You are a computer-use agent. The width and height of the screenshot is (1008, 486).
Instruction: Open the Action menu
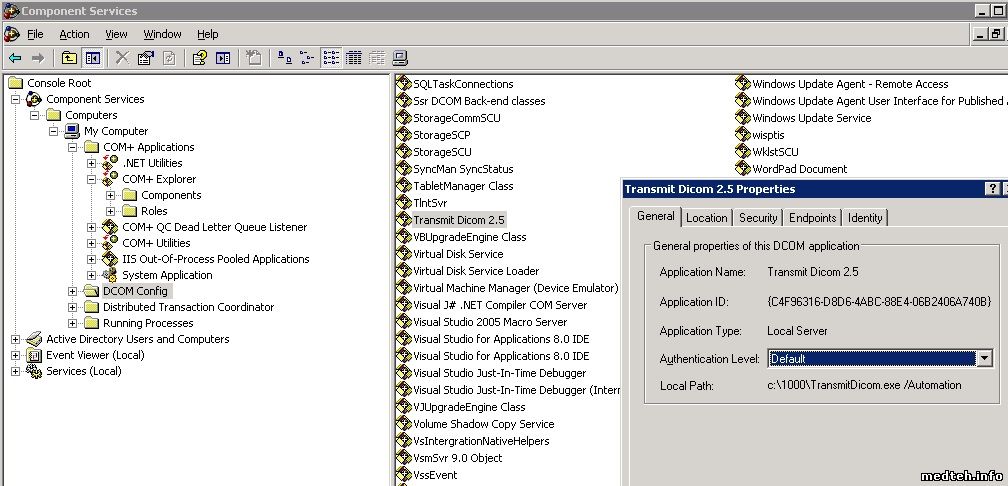click(x=74, y=34)
